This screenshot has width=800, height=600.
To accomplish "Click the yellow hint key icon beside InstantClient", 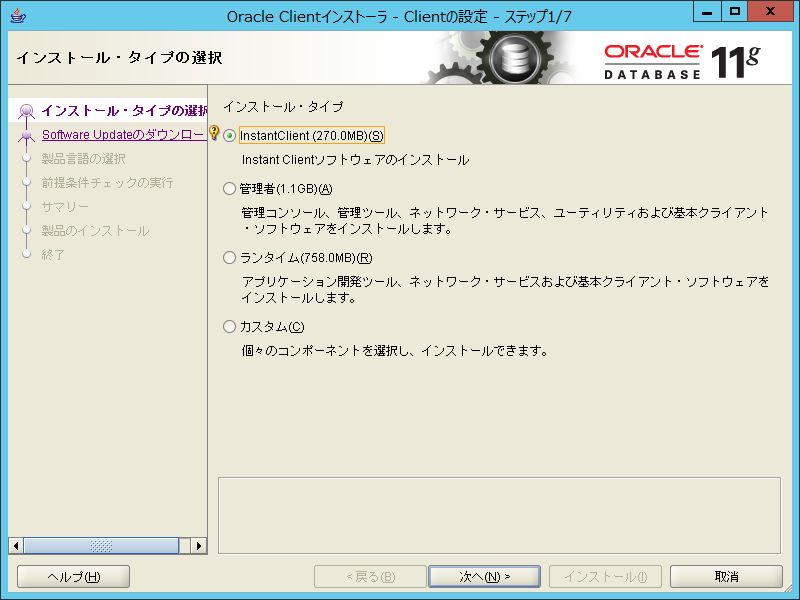I will coord(214,133).
